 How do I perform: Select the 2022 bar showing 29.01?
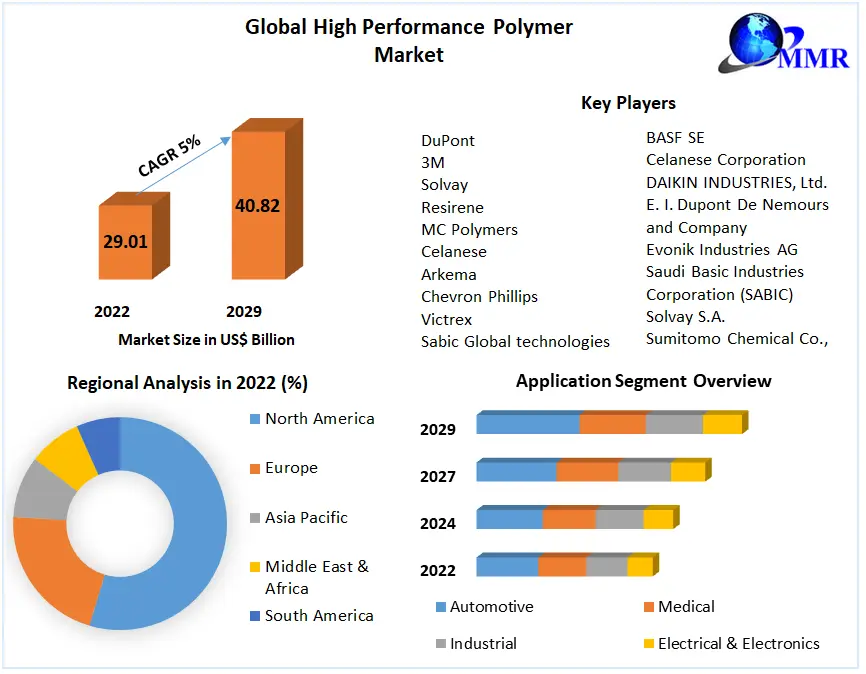(124, 242)
